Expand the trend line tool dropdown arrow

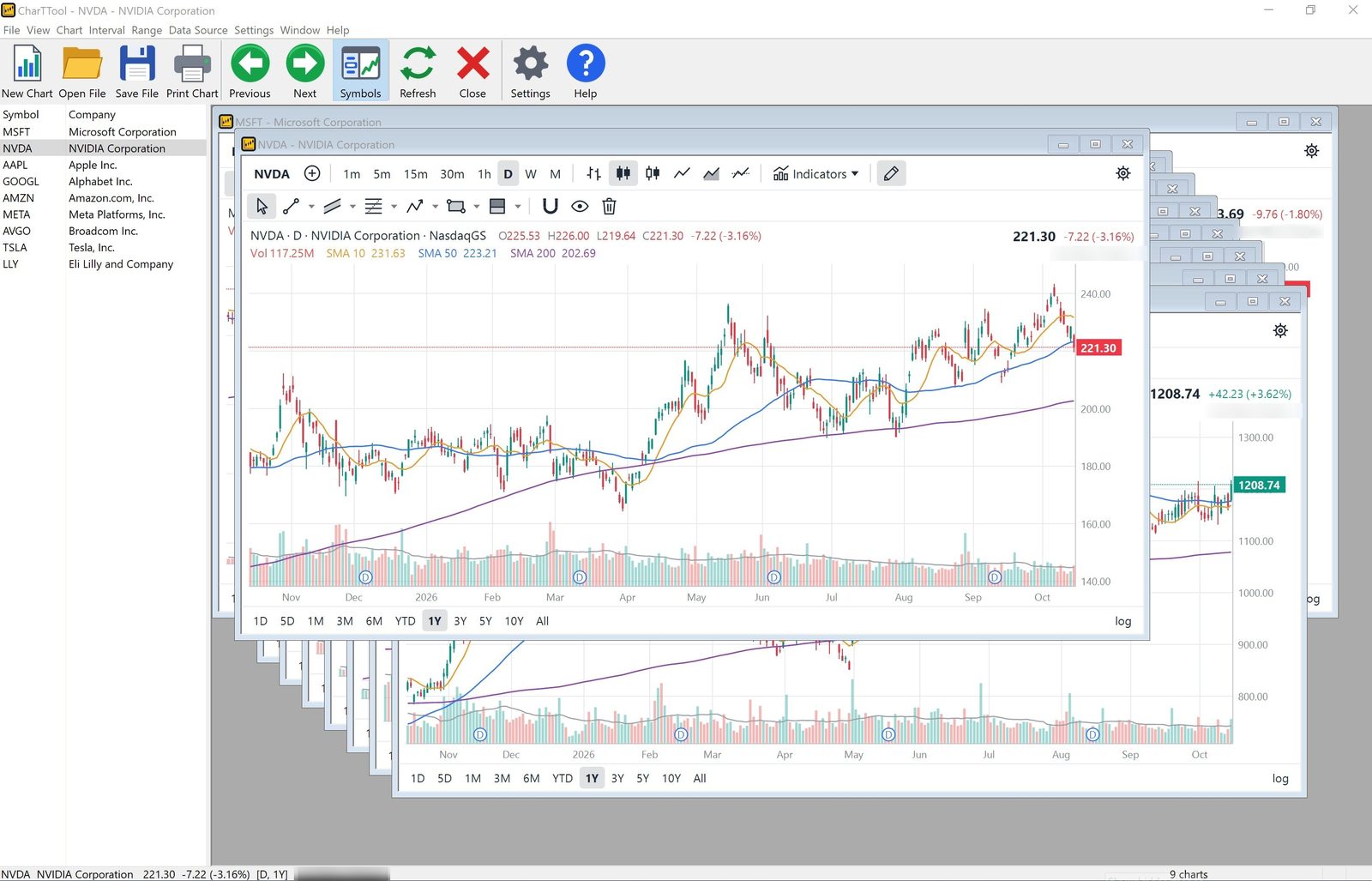(311, 207)
